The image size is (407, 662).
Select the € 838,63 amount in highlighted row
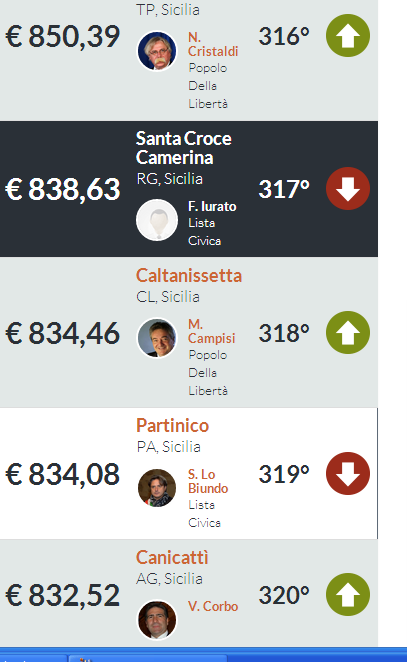pos(63,189)
